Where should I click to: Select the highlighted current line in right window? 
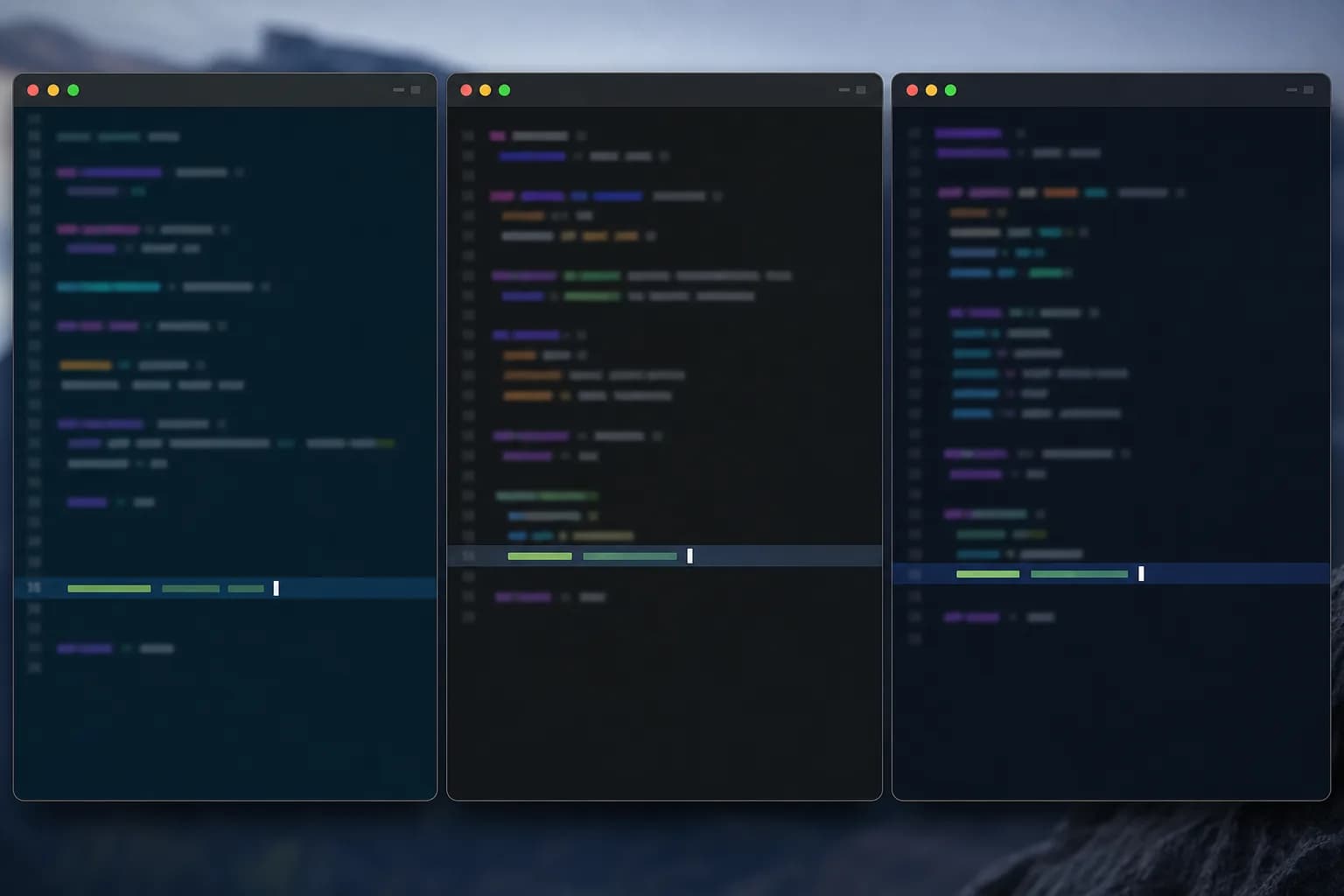(1111, 573)
